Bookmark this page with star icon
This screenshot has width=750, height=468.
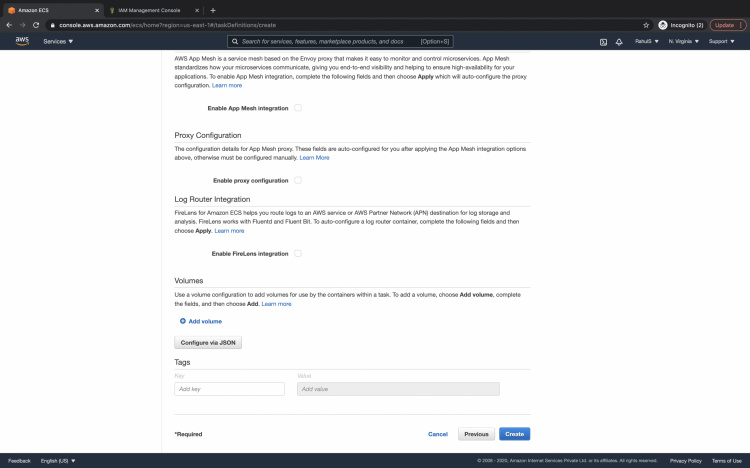[x=646, y=24]
